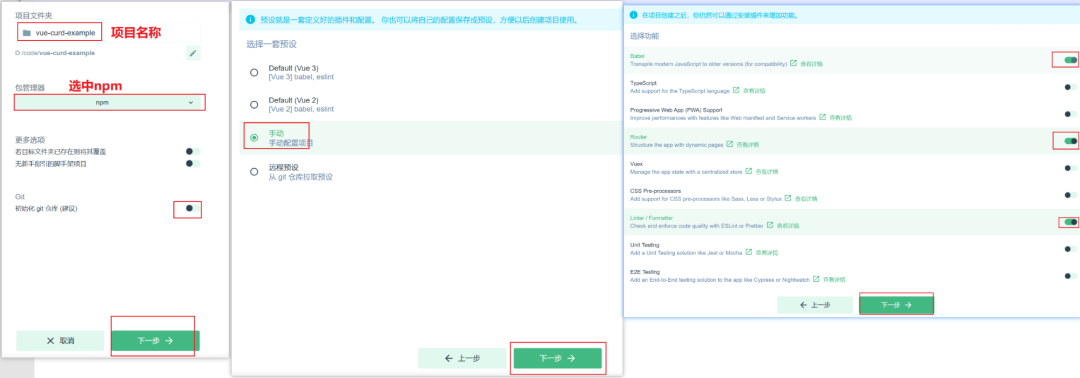Toggle 无新手指引的脚手架项目 switch
Screen dimensions: 1080x378
(x=193, y=164)
